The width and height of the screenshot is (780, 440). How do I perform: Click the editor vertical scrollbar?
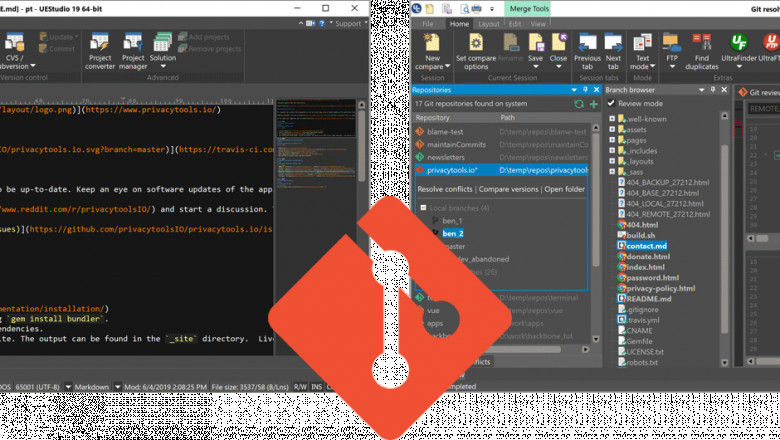(362, 226)
